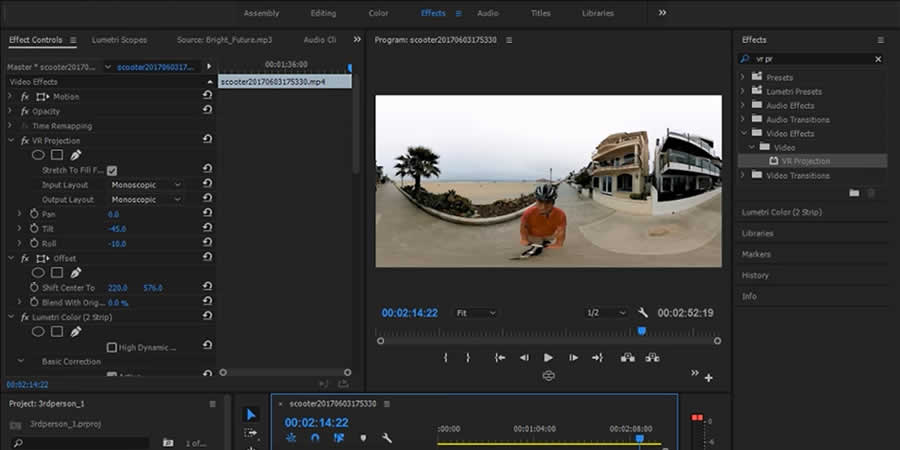Viewport: 900px width, 450px height.
Task: Reset the Opacity effect parameters
Action: 207,111
